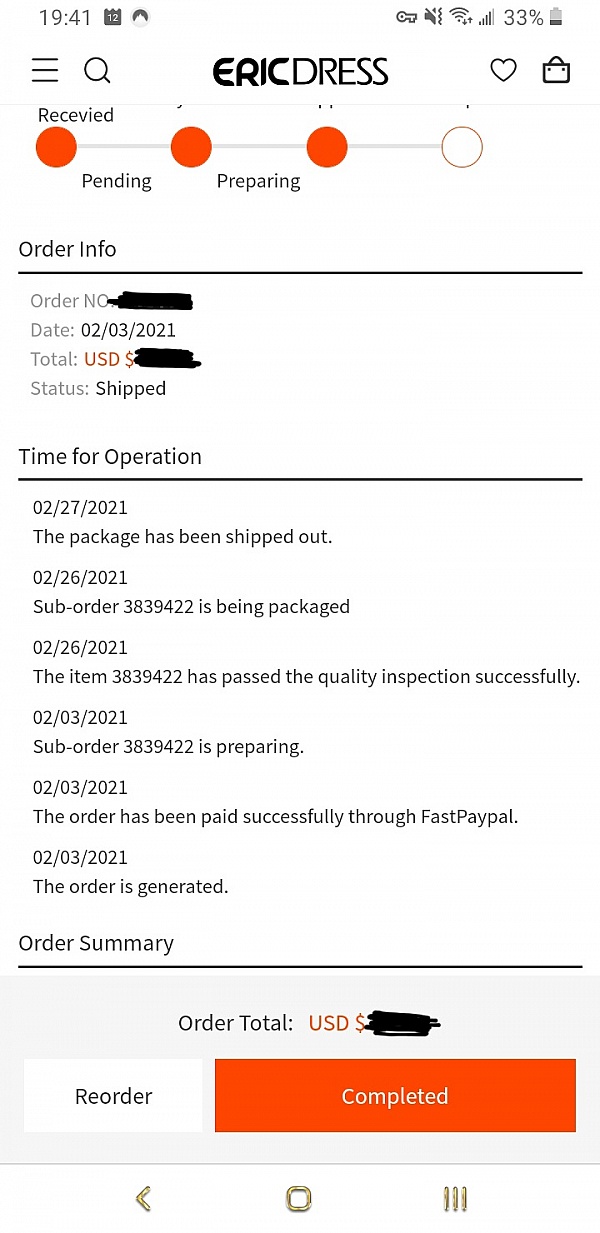The width and height of the screenshot is (600, 1233).
Task: Select the Received progress step circle
Action: tap(56, 148)
